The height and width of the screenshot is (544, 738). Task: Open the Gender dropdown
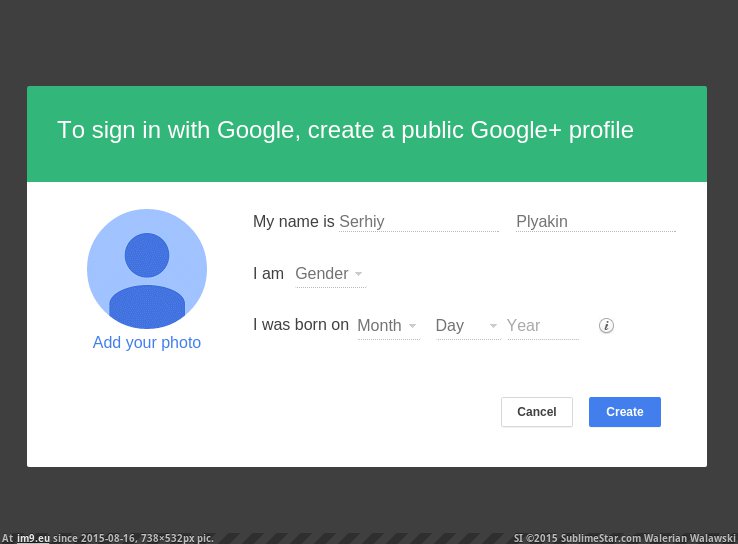330,274
